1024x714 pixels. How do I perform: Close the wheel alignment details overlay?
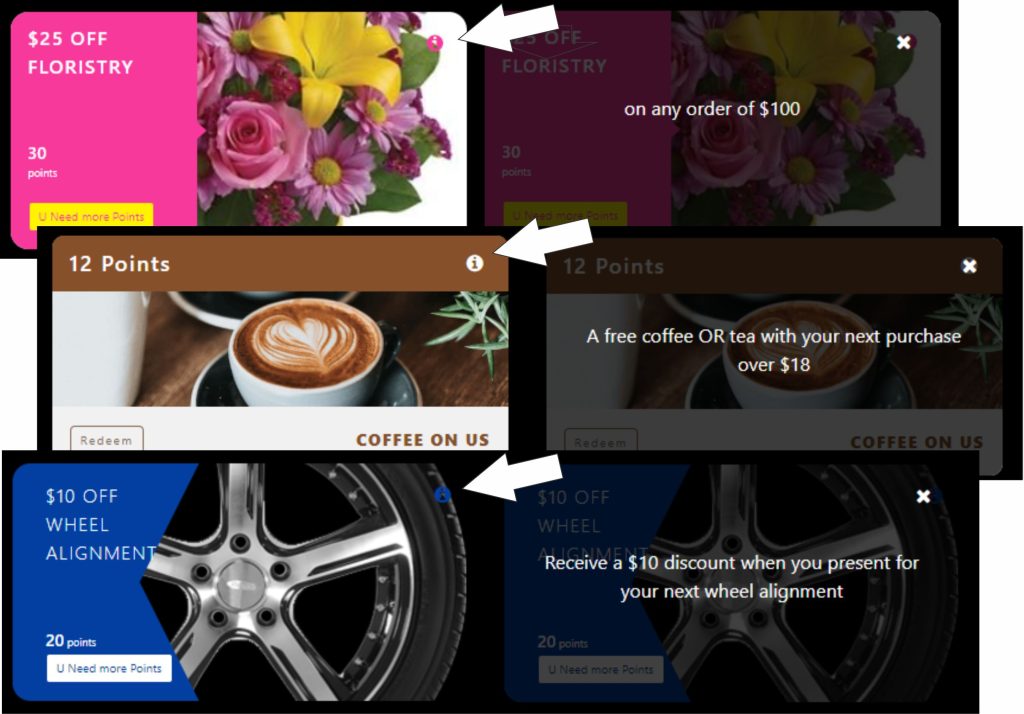(923, 496)
